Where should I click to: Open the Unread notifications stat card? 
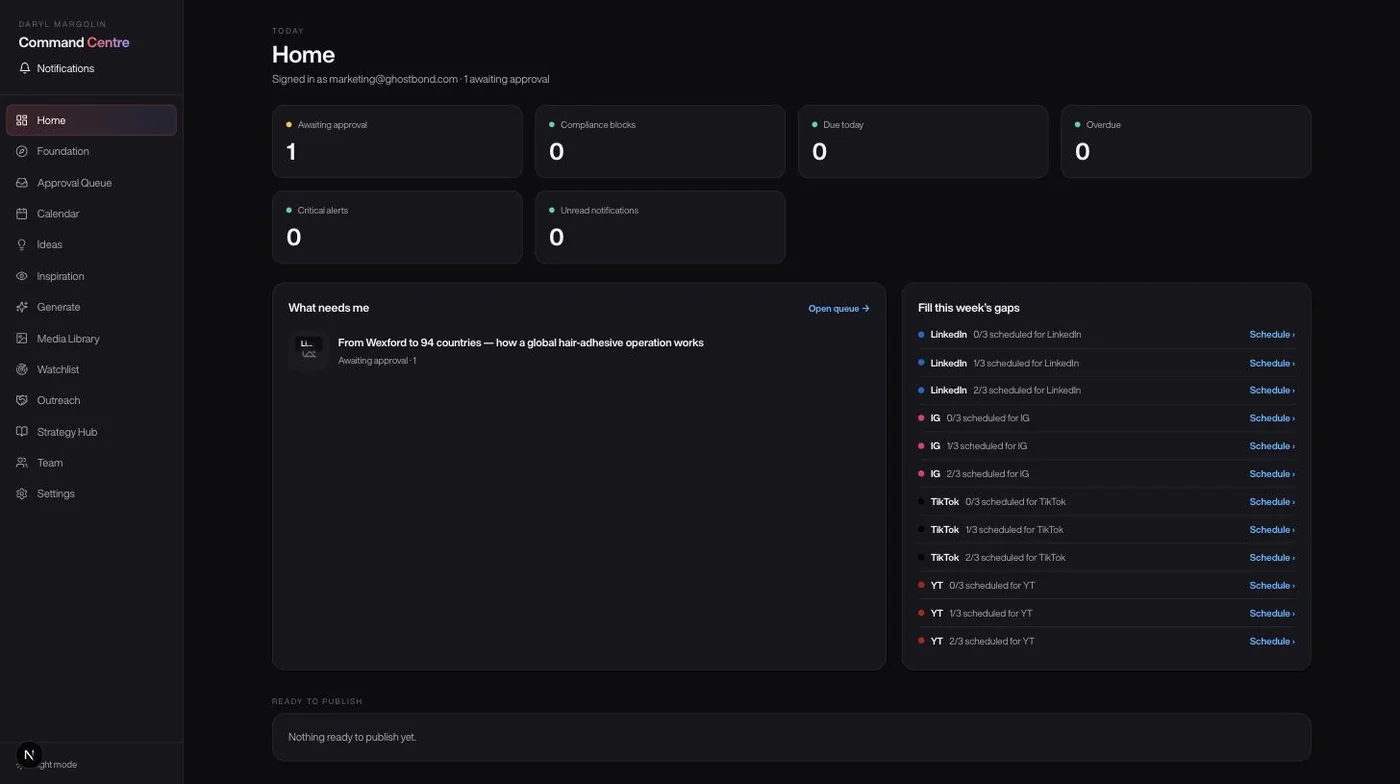point(660,227)
